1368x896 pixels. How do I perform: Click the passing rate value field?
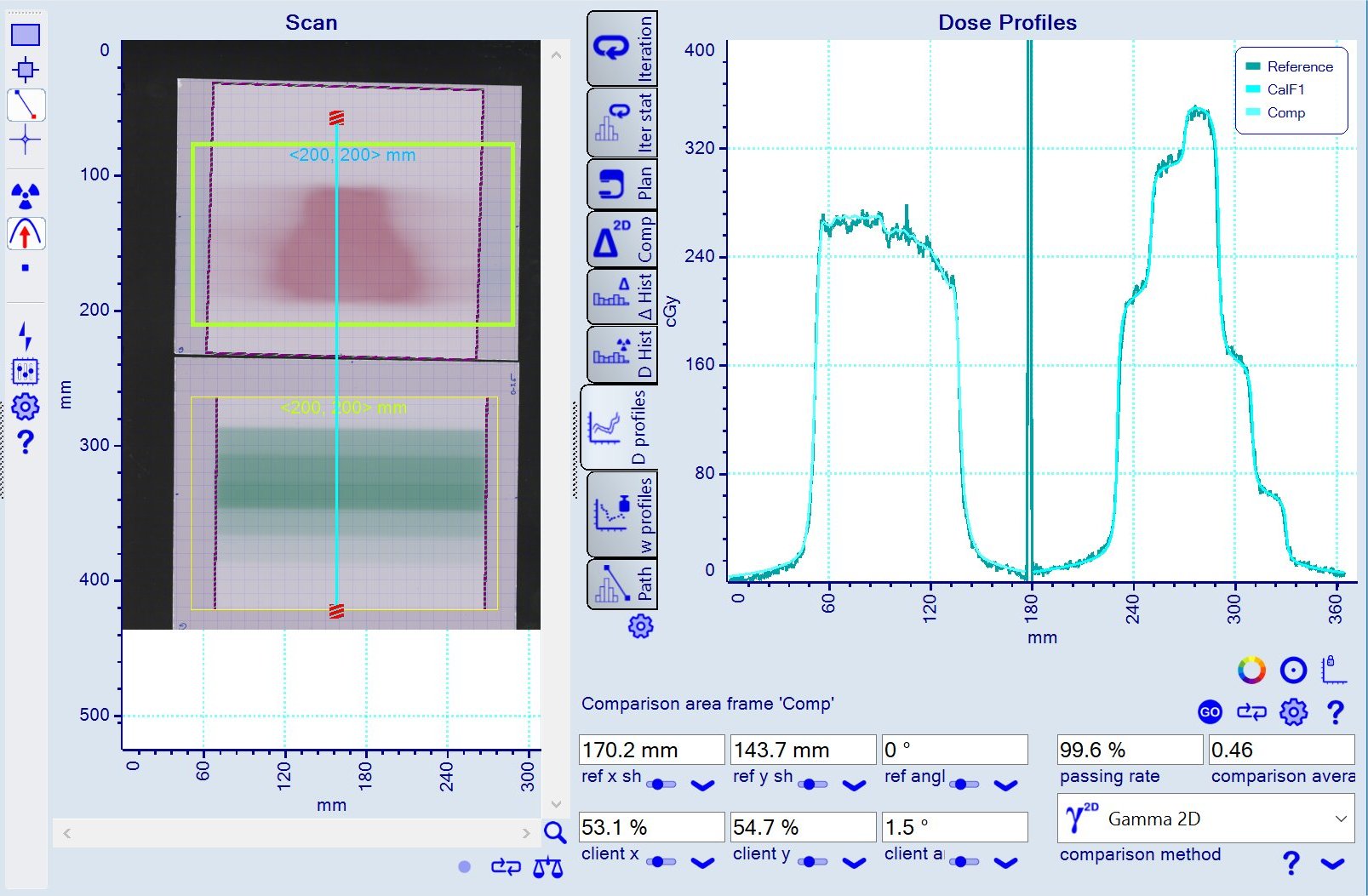[x=1129, y=750]
